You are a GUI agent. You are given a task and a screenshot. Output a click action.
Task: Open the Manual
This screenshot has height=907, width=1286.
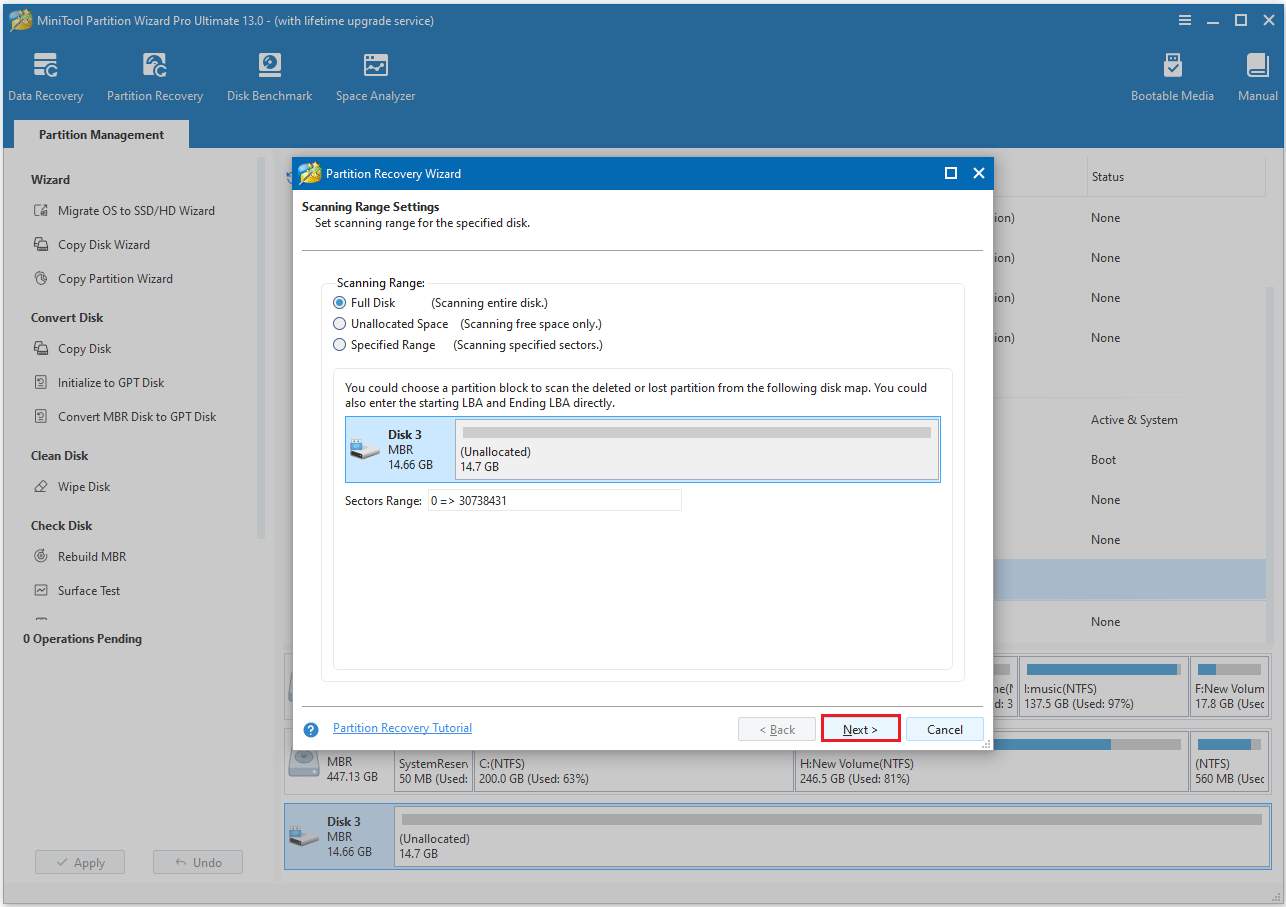(1257, 78)
